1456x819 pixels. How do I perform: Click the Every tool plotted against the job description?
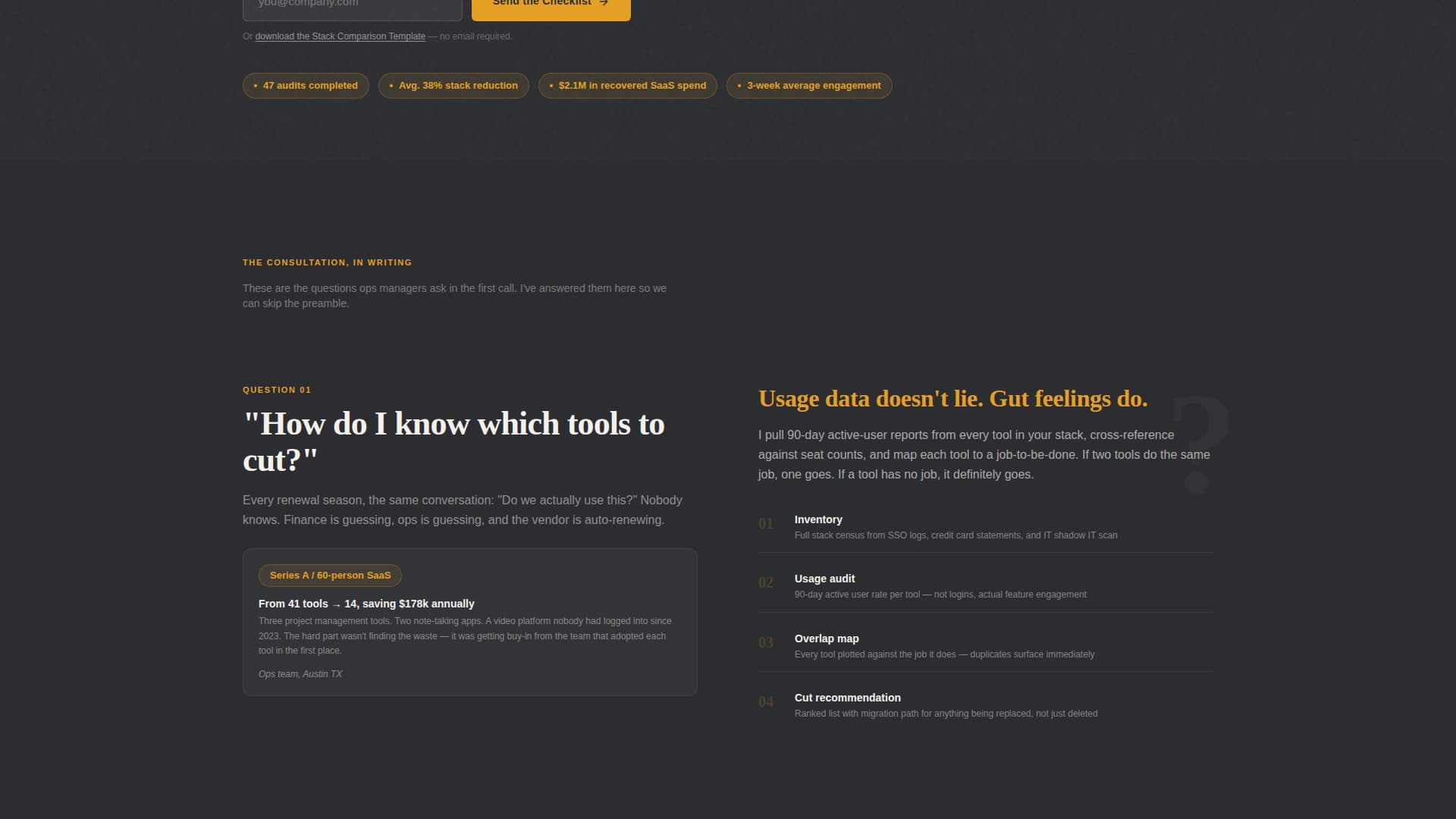(944, 654)
